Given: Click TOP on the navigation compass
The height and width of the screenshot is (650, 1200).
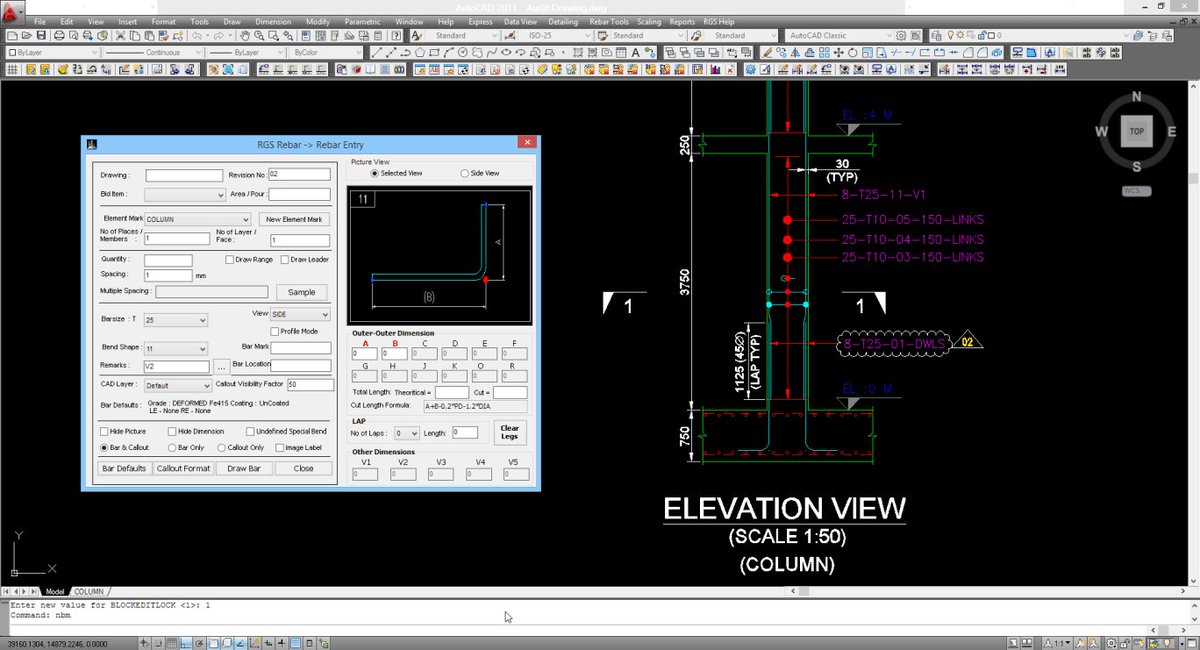Looking at the screenshot, I should coord(1136,131).
